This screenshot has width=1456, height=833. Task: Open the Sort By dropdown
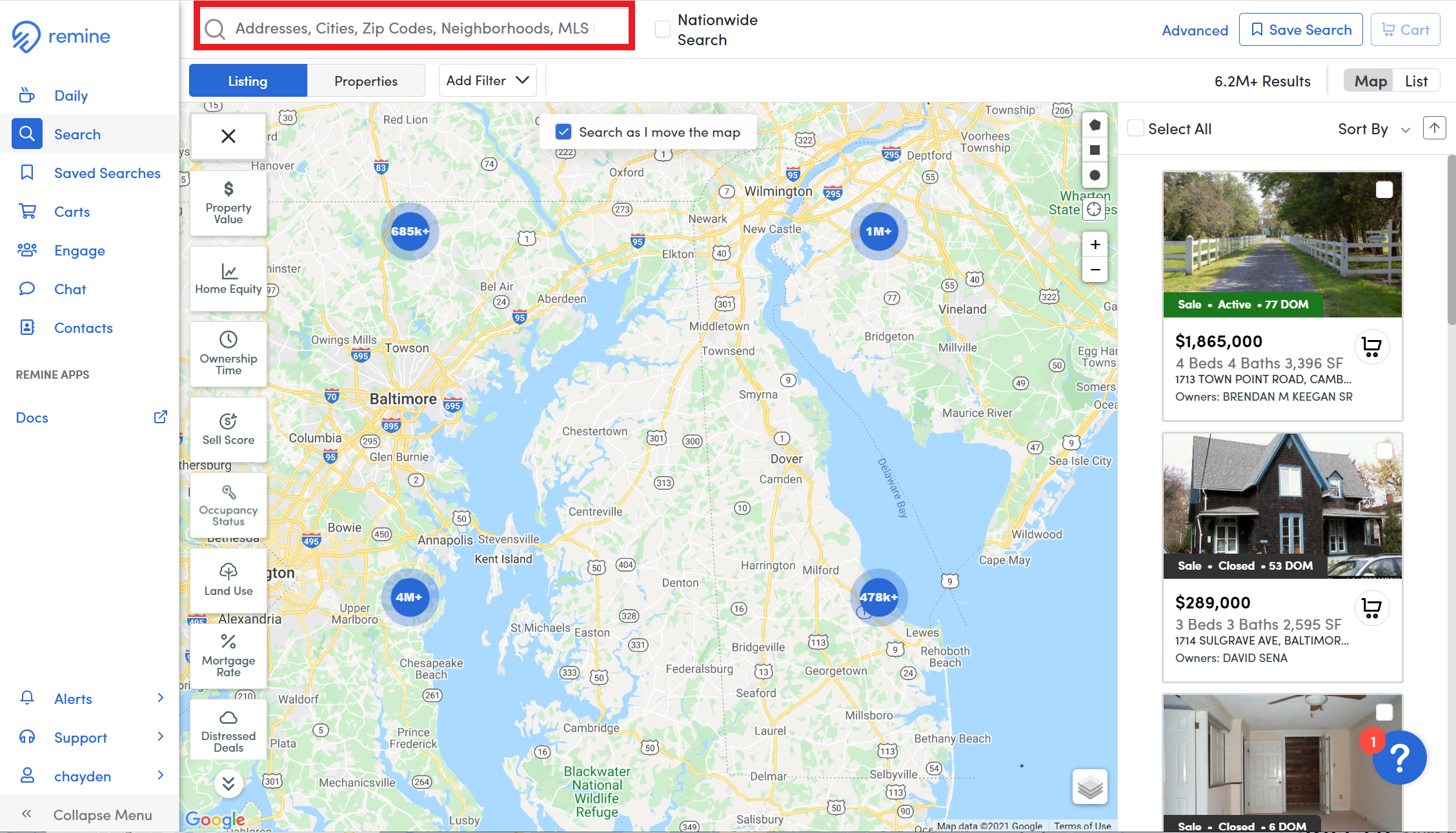coord(1374,129)
